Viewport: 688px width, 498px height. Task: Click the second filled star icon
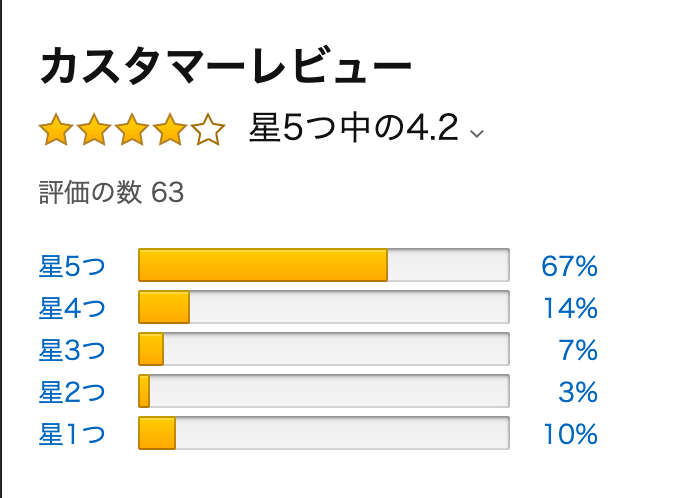(94, 129)
